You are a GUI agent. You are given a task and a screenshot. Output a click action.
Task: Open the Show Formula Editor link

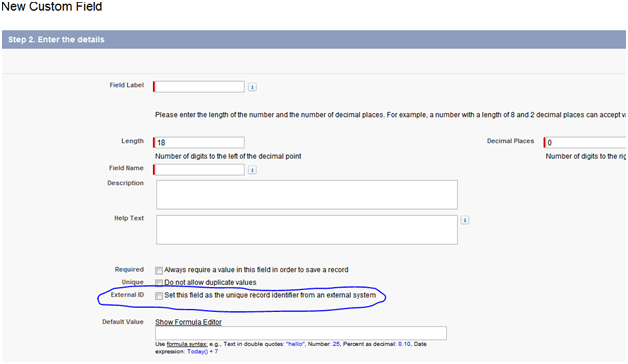pyautogui.click(x=188, y=322)
